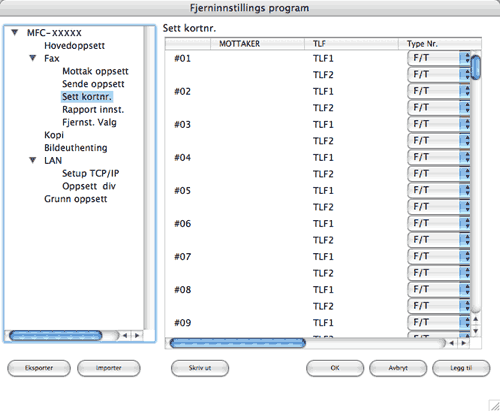Click the Legg til button

[461, 368]
